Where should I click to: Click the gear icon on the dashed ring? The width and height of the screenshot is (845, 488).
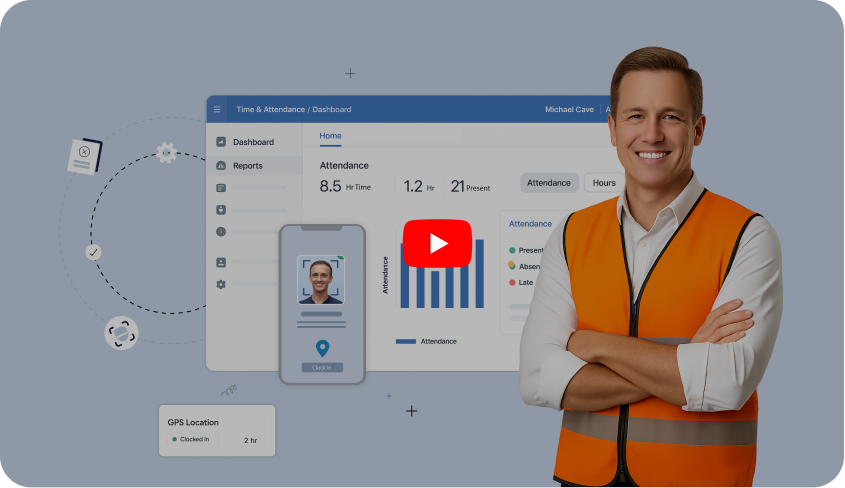(x=167, y=153)
